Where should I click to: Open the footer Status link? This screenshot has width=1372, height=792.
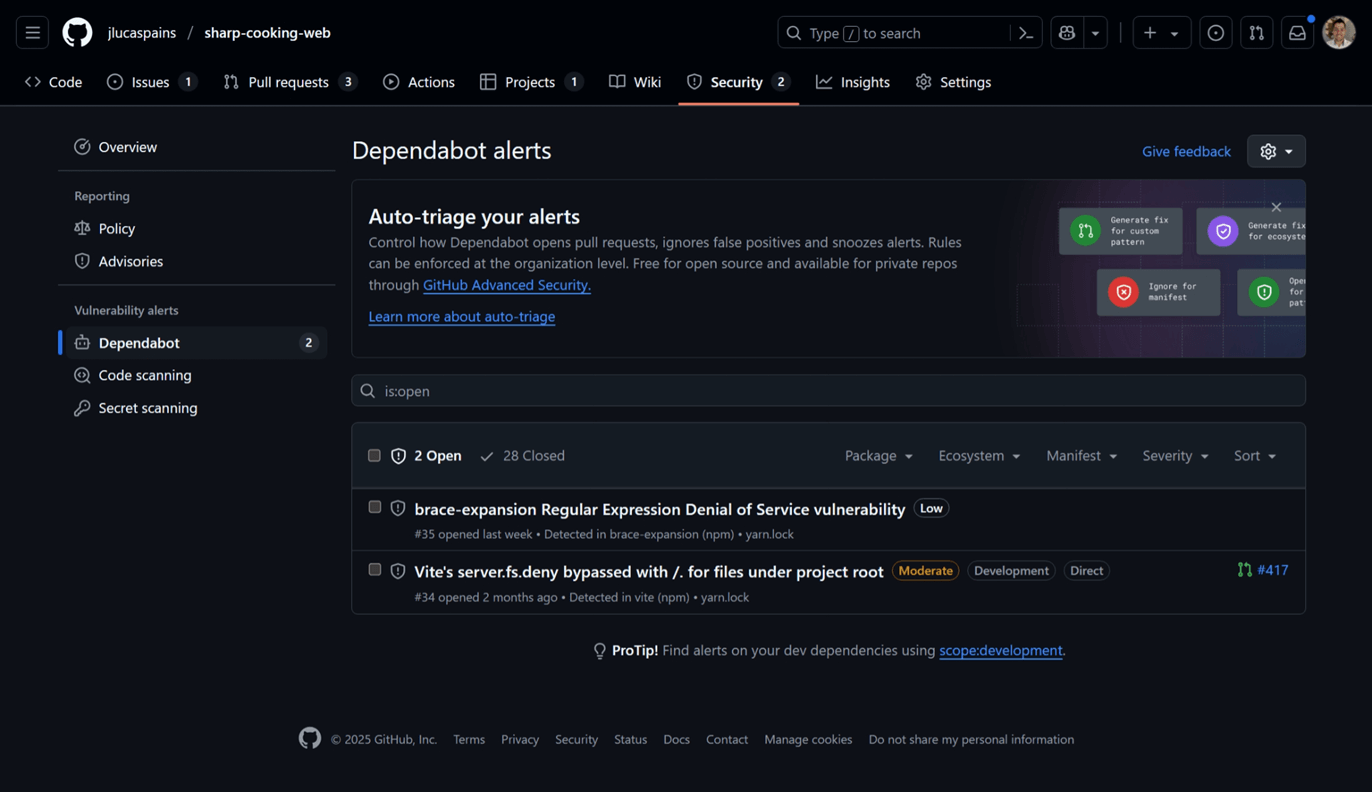[630, 740]
